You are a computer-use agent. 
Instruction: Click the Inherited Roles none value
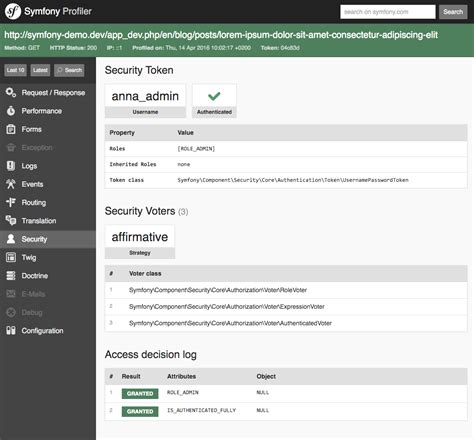coord(184,164)
